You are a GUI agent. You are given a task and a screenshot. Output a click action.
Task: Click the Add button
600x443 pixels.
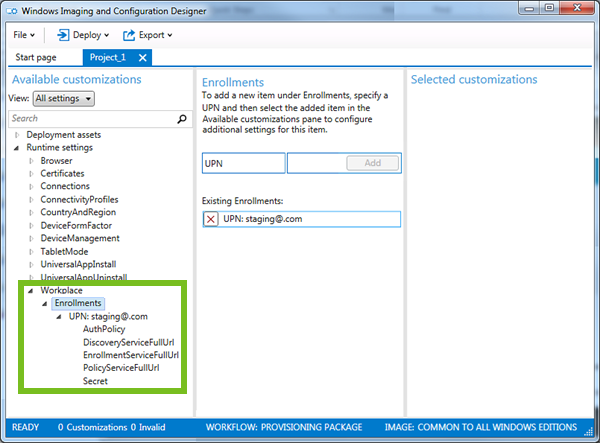click(372, 163)
